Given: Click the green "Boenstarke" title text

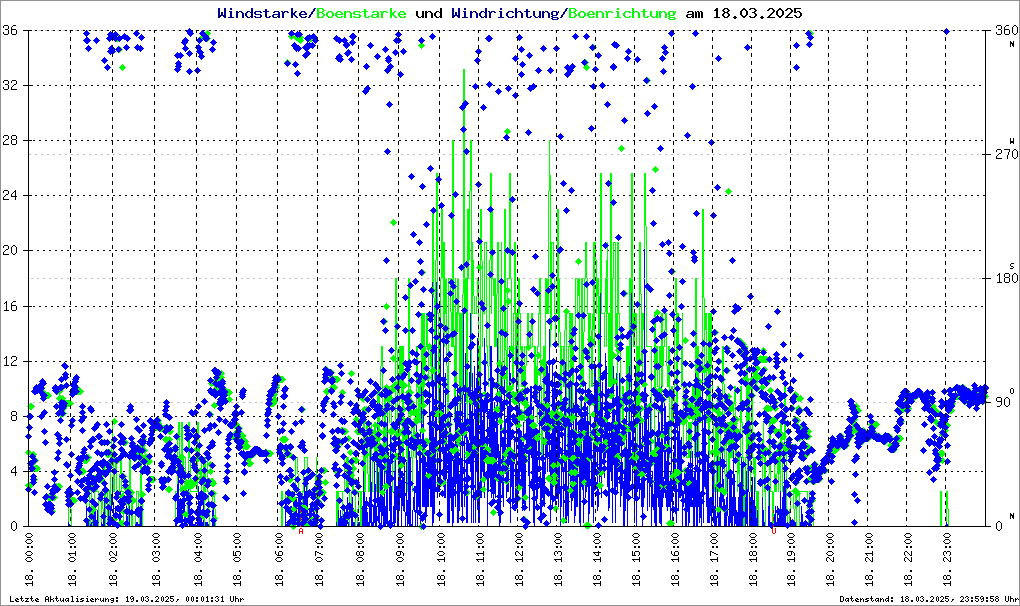Looking at the screenshot, I should pos(361,14).
